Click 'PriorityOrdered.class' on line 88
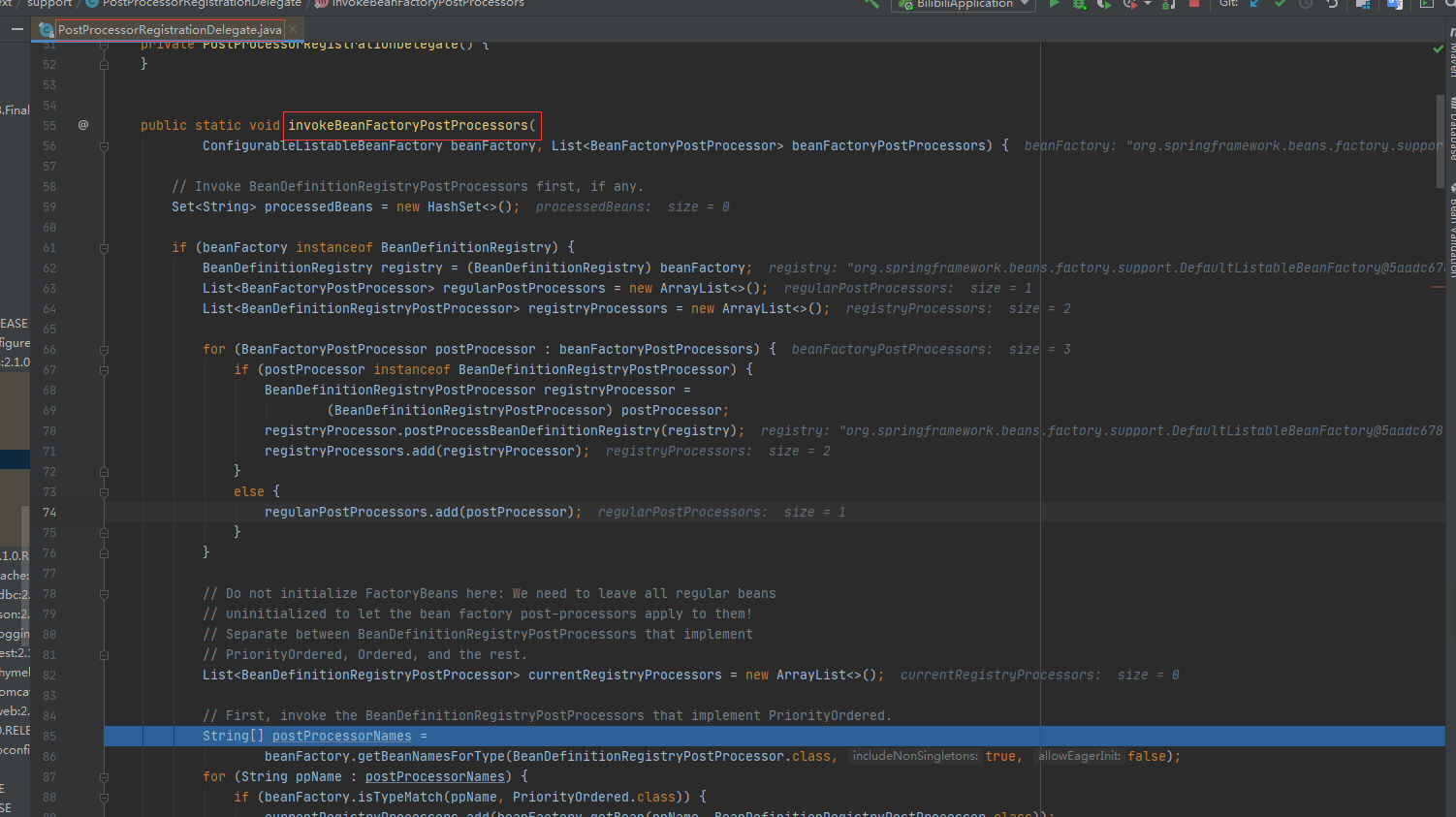Screen dimensions: 1456x817 [593, 798]
